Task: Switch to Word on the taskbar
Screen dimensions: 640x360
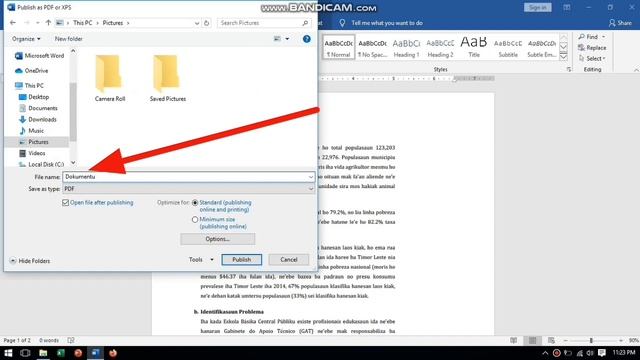Action: 96,353
